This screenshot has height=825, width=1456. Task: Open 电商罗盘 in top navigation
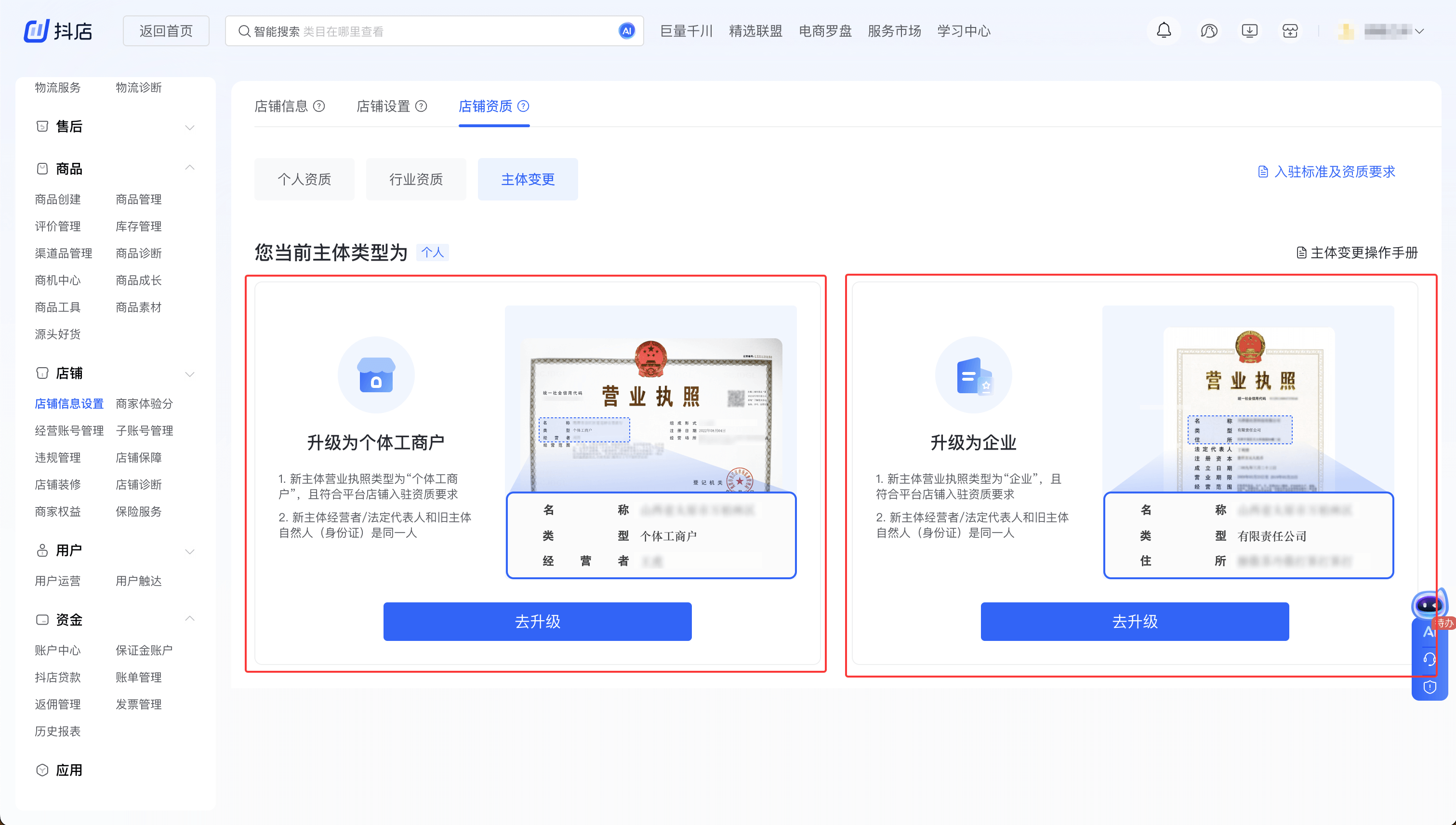pos(825,31)
